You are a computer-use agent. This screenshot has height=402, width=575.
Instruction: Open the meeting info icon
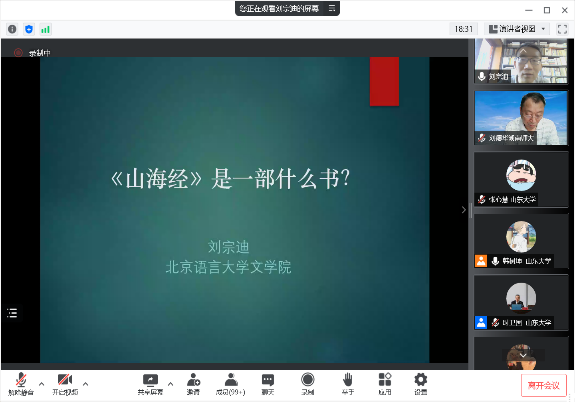pos(12,29)
